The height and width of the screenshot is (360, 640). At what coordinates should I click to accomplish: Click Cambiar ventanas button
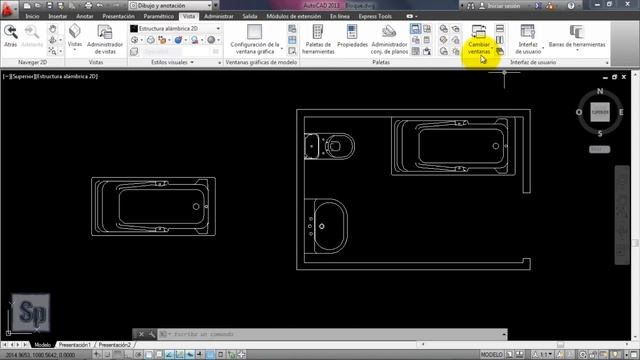[x=479, y=39]
